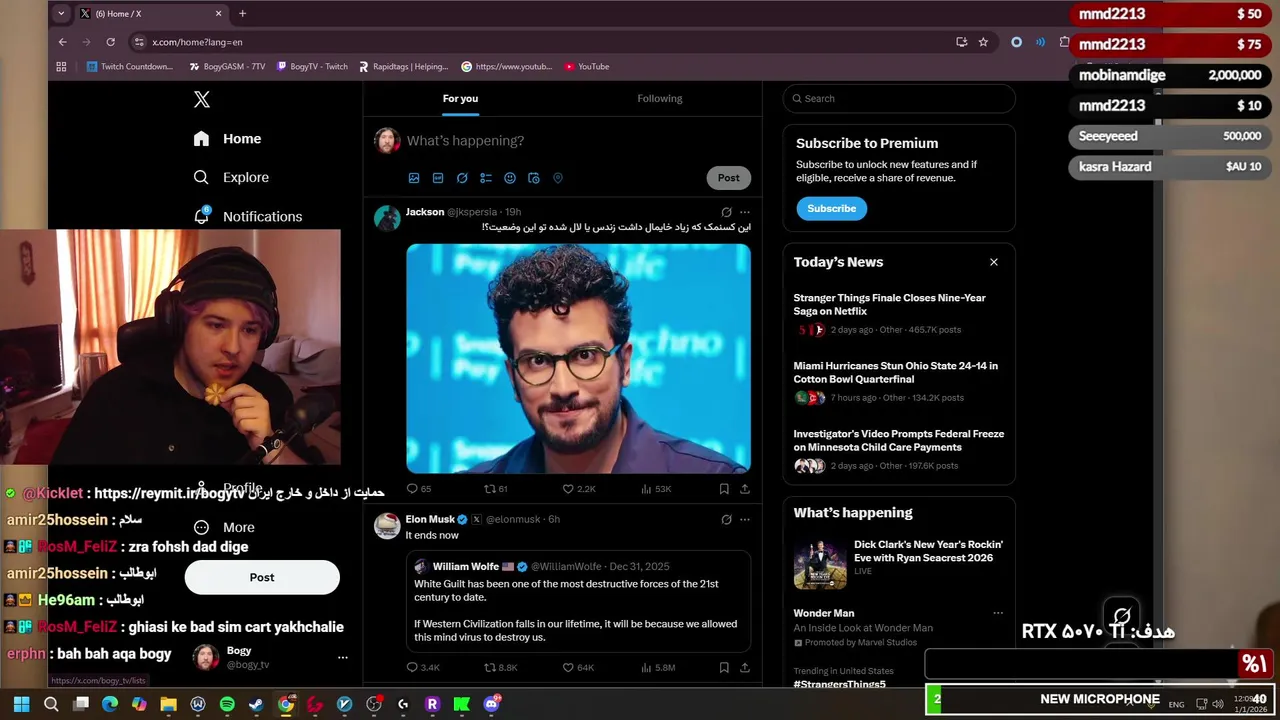This screenshot has height=720, width=1280.
Task: Bookmark Elon Musk's post
Action: tap(724, 667)
